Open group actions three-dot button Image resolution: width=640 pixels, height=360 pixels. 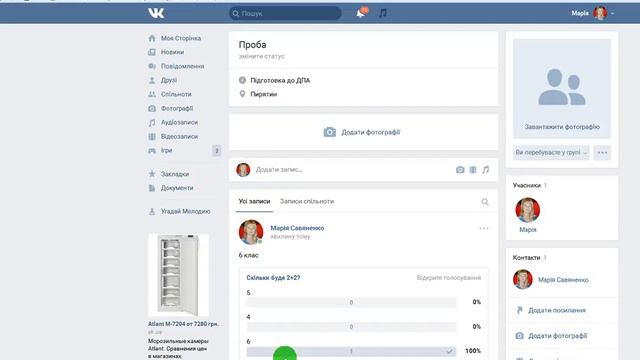[602, 152]
